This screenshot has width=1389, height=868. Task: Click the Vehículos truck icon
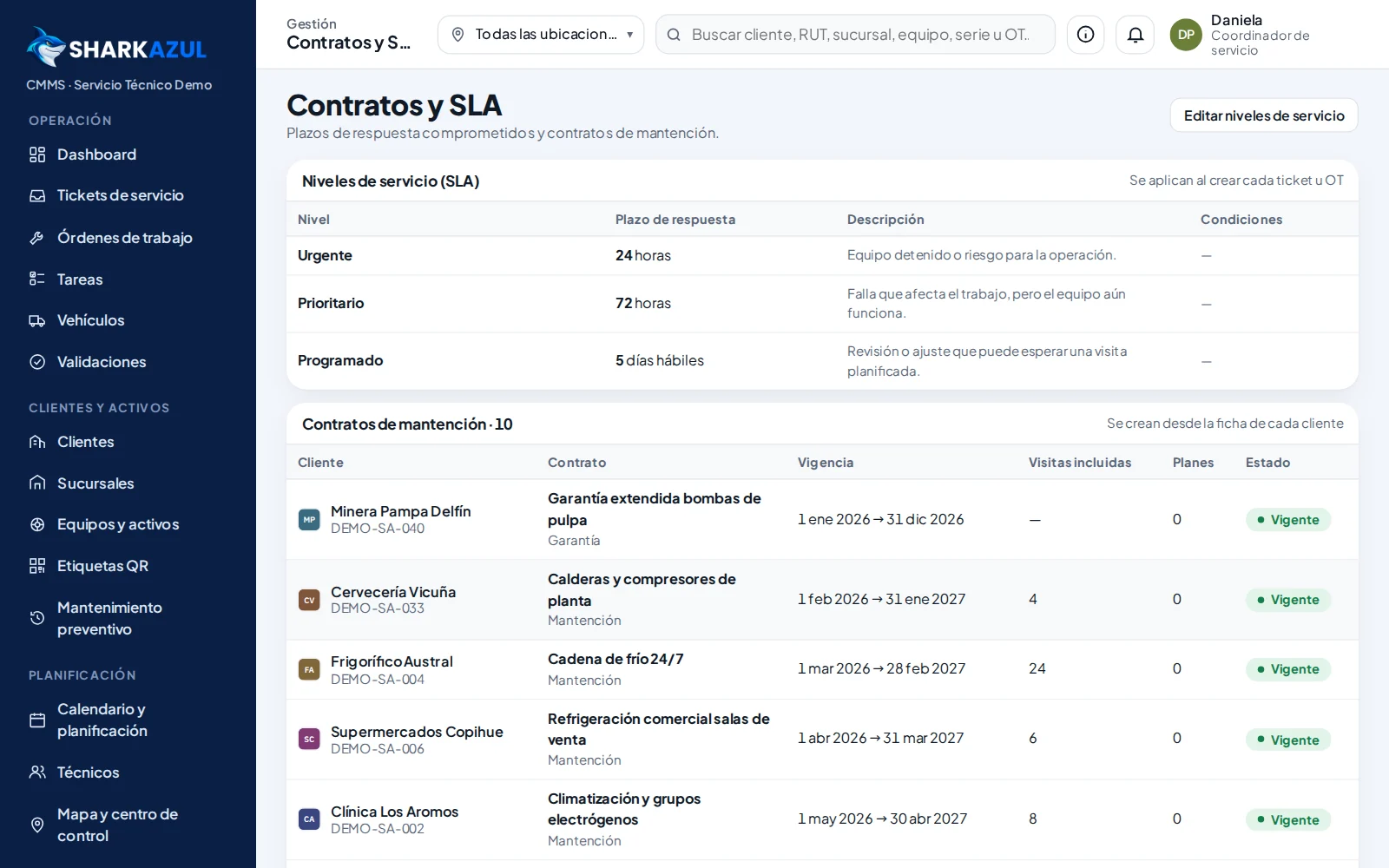[x=37, y=320]
